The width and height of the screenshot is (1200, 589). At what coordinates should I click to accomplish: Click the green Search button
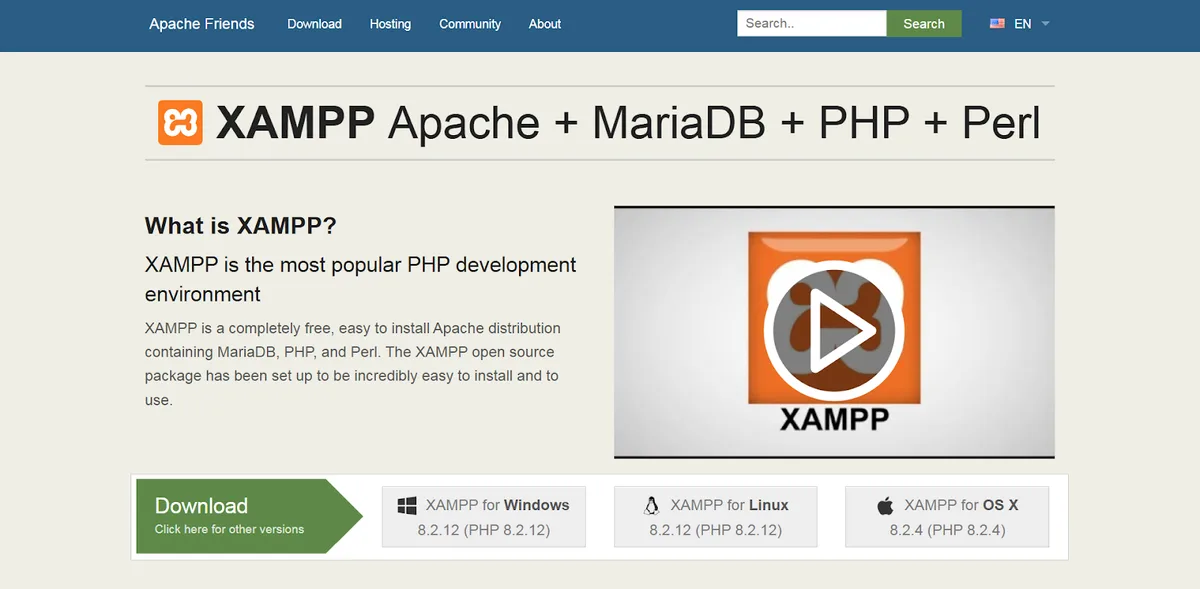[x=924, y=23]
